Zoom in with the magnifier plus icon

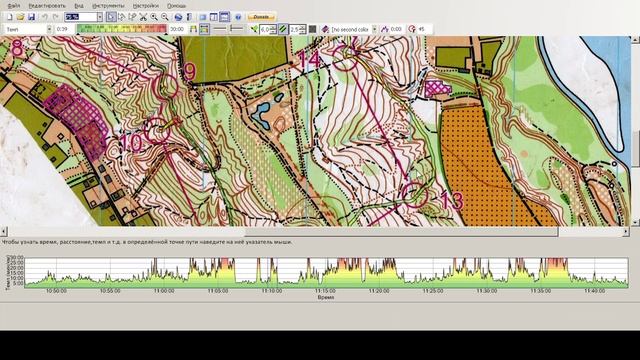click(154, 17)
